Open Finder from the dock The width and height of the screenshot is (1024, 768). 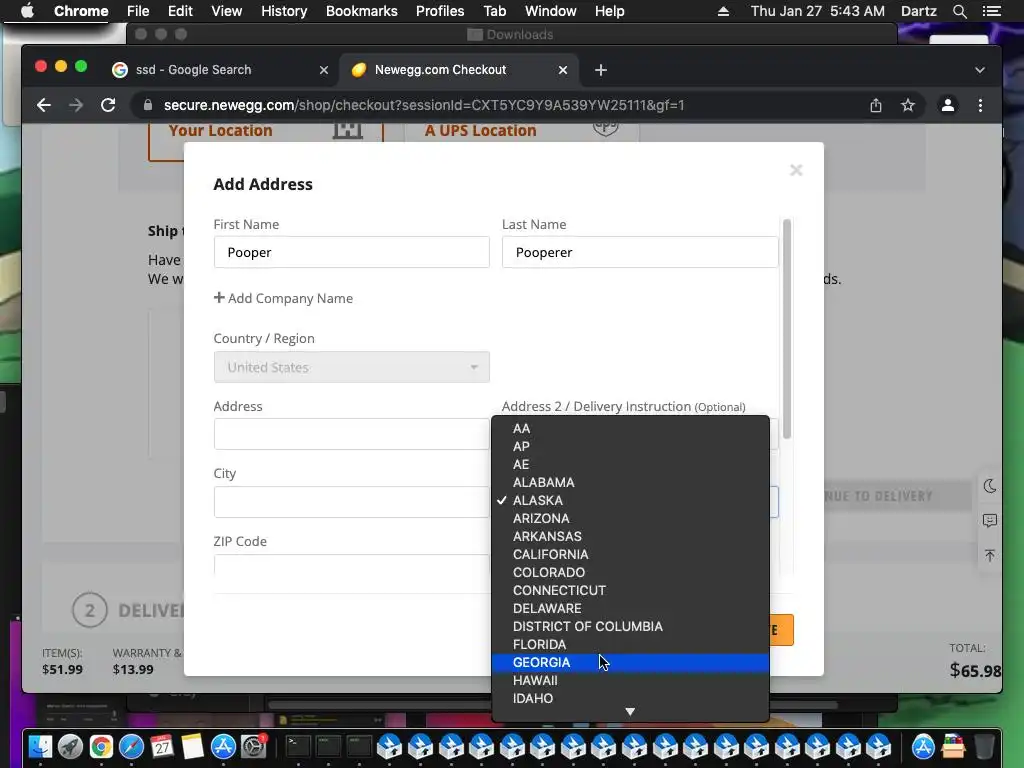(x=40, y=746)
